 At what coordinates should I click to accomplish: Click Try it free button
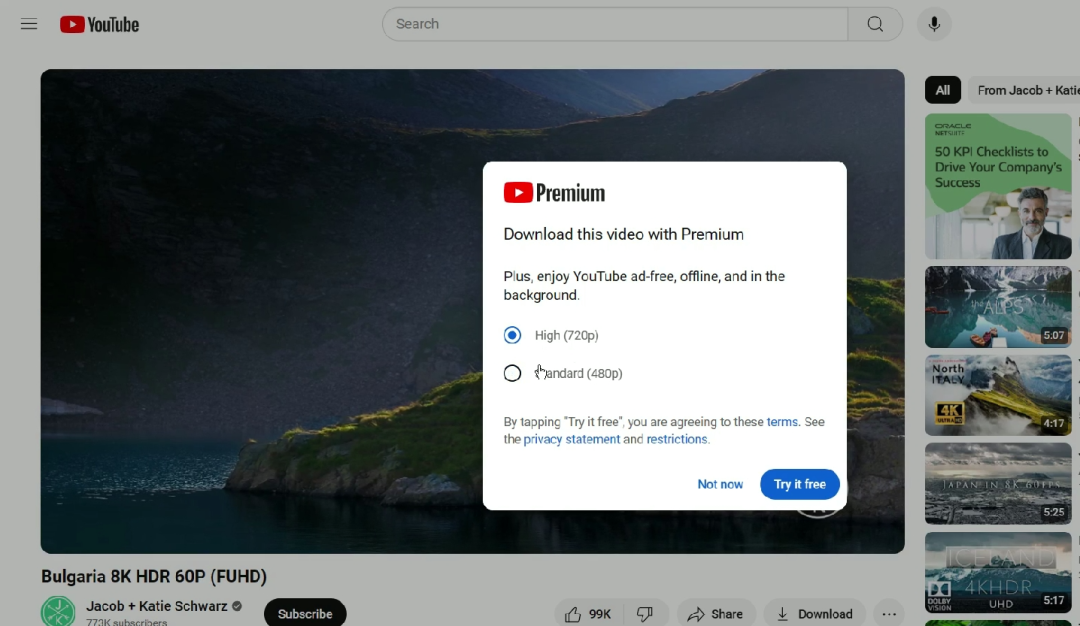pyautogui.click(x=800, y=484)
